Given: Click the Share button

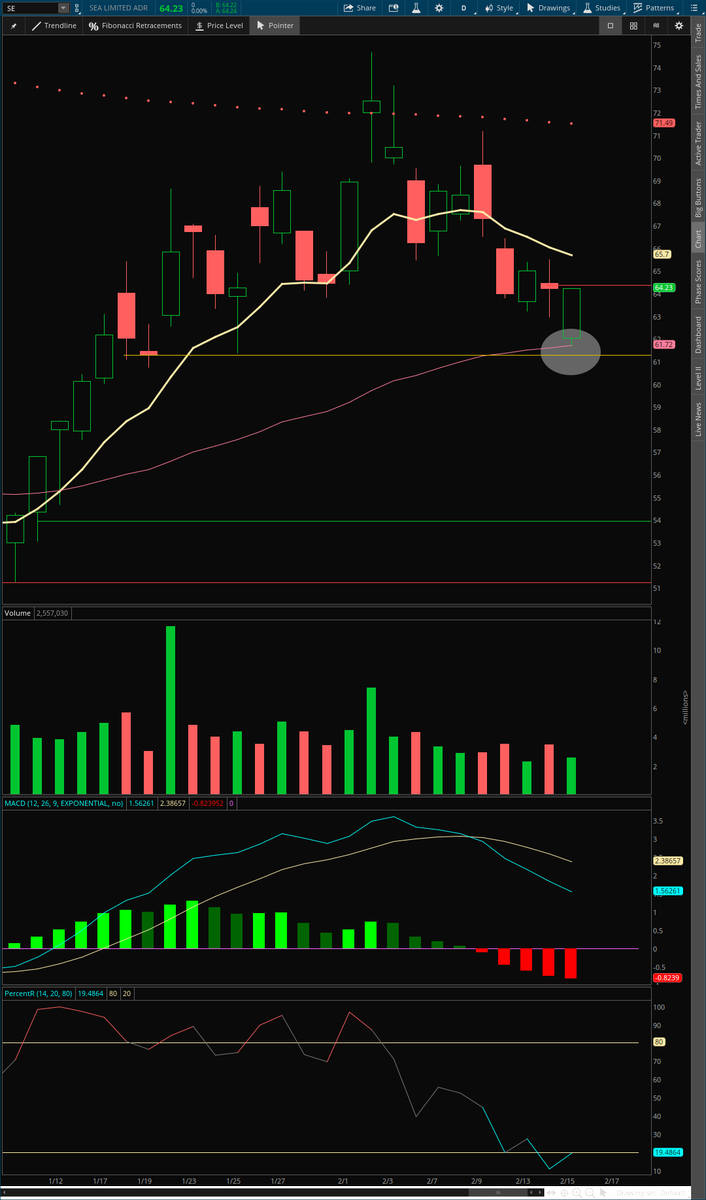Looking at the screenshot, I should 360,7.
